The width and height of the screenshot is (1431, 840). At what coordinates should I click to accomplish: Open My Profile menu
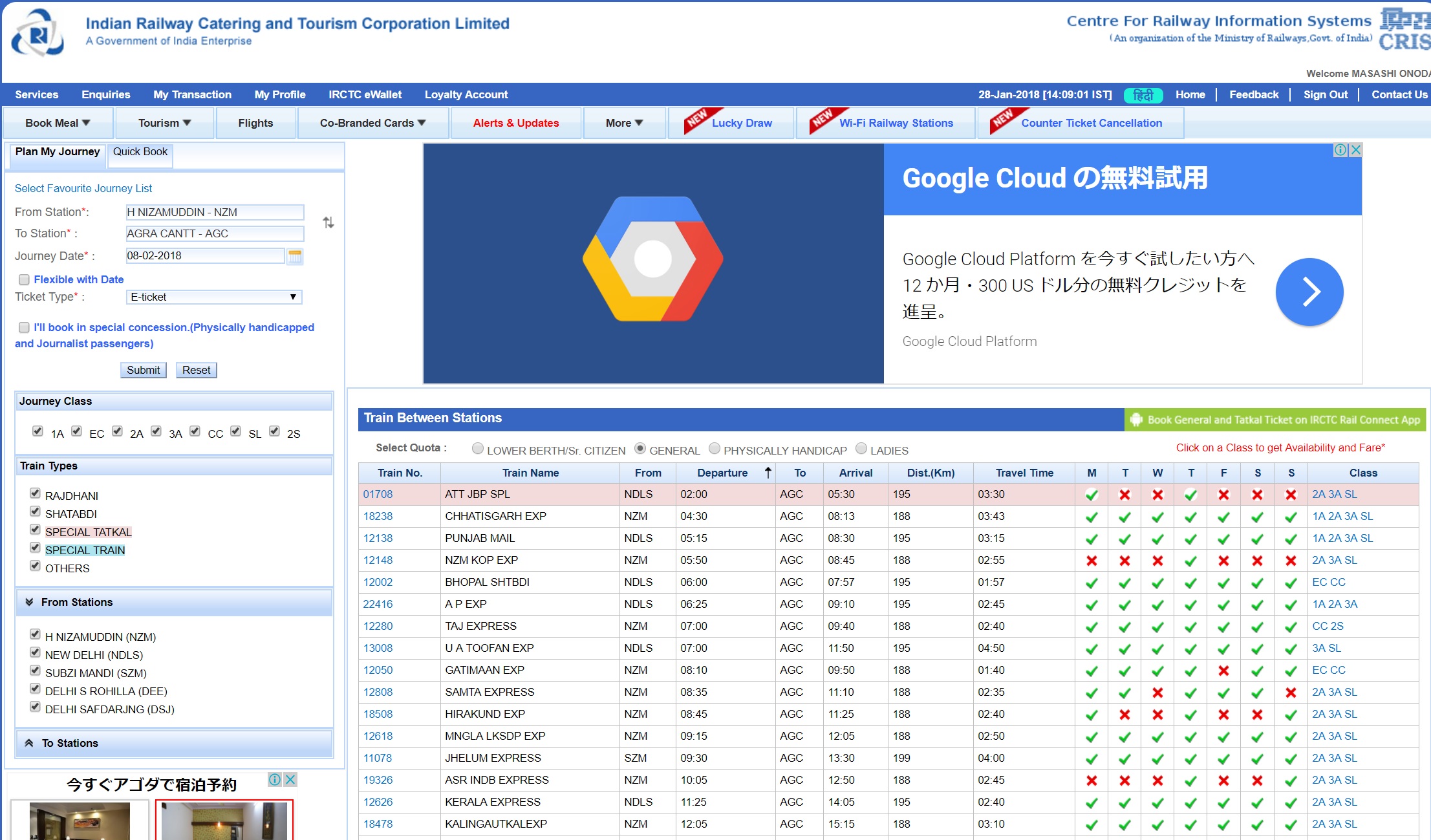tap(280, 94)
